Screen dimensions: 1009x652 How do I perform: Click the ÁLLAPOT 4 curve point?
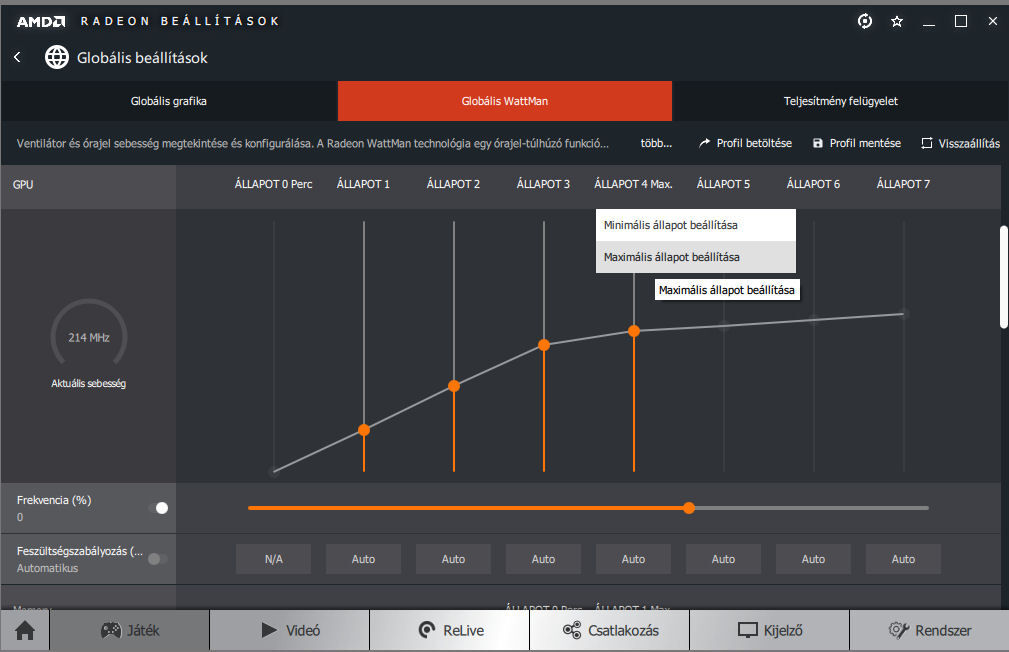634,331
